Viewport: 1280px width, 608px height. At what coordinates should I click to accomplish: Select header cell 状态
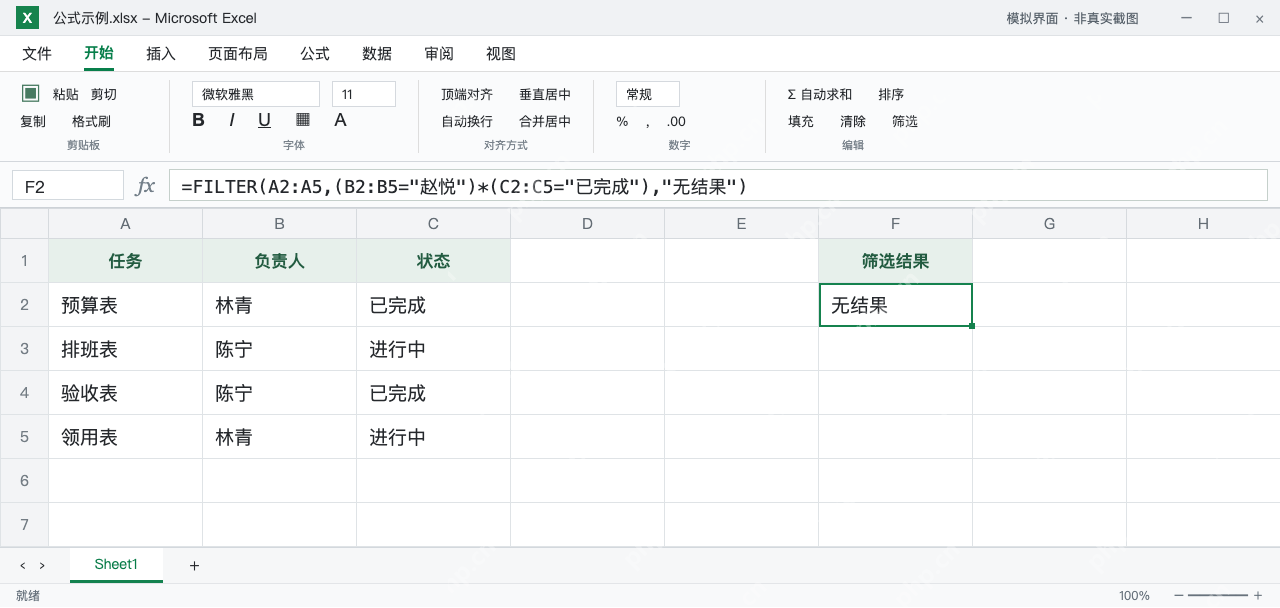[x=434, y=261]
